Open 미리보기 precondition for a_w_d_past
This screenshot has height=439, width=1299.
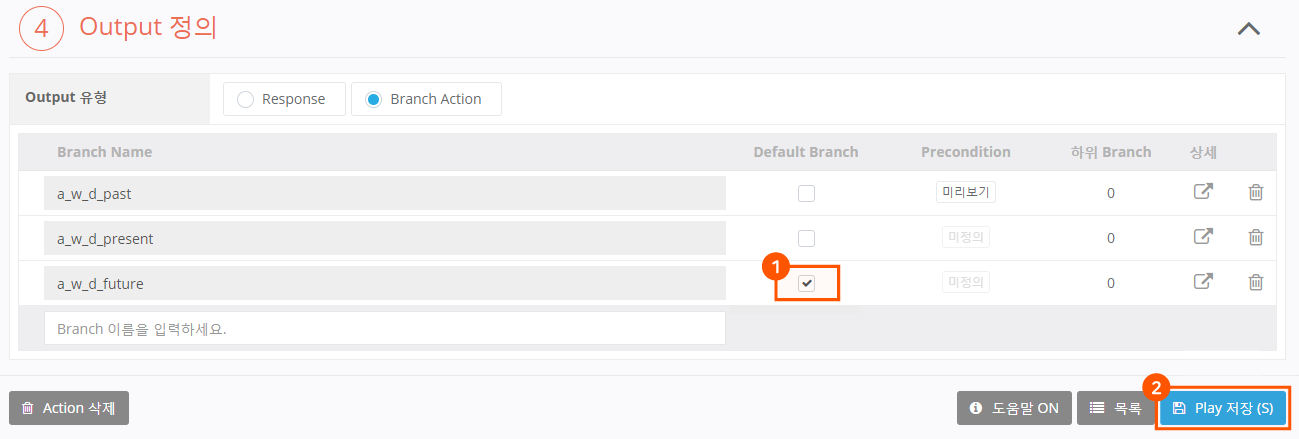point(966,192)
